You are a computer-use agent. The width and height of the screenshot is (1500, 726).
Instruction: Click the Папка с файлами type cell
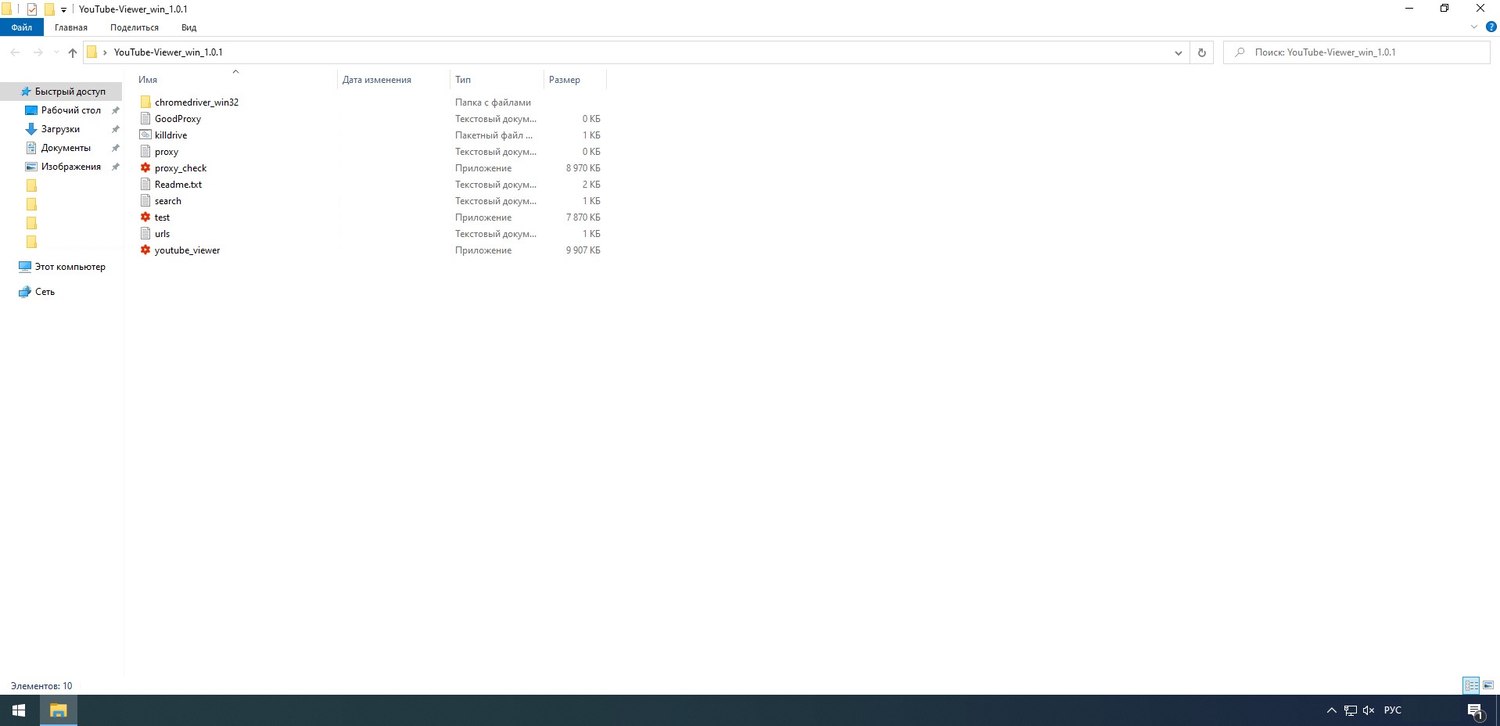tap(493, 102)
